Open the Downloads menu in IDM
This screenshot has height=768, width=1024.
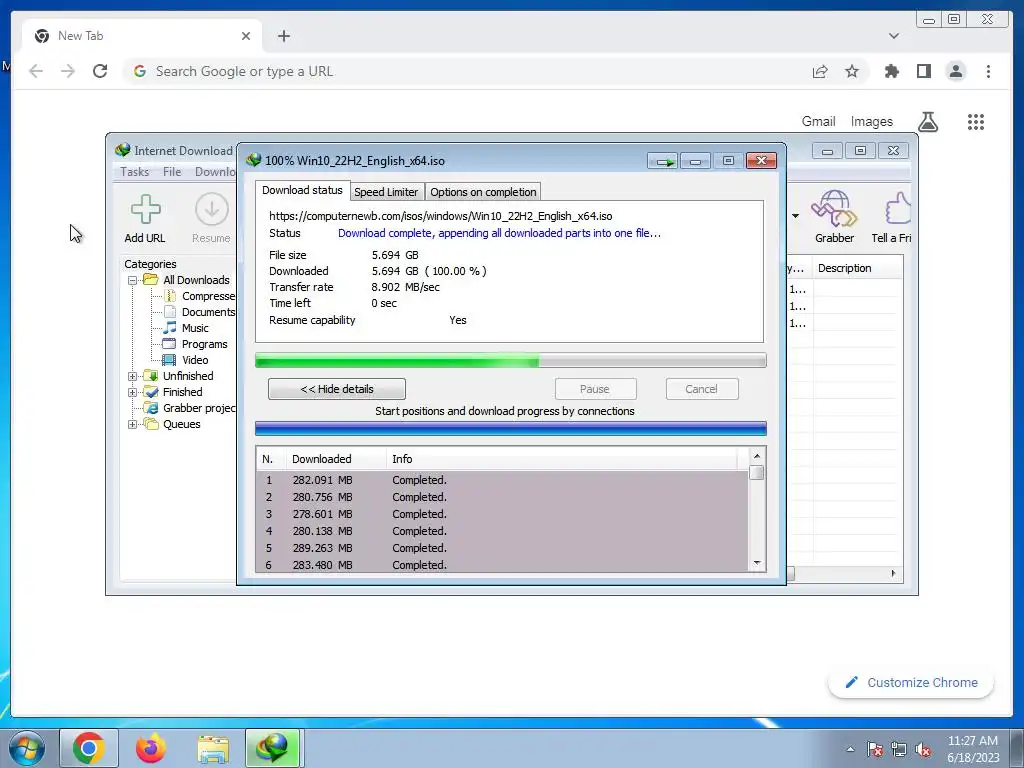(x=215, y=172)
